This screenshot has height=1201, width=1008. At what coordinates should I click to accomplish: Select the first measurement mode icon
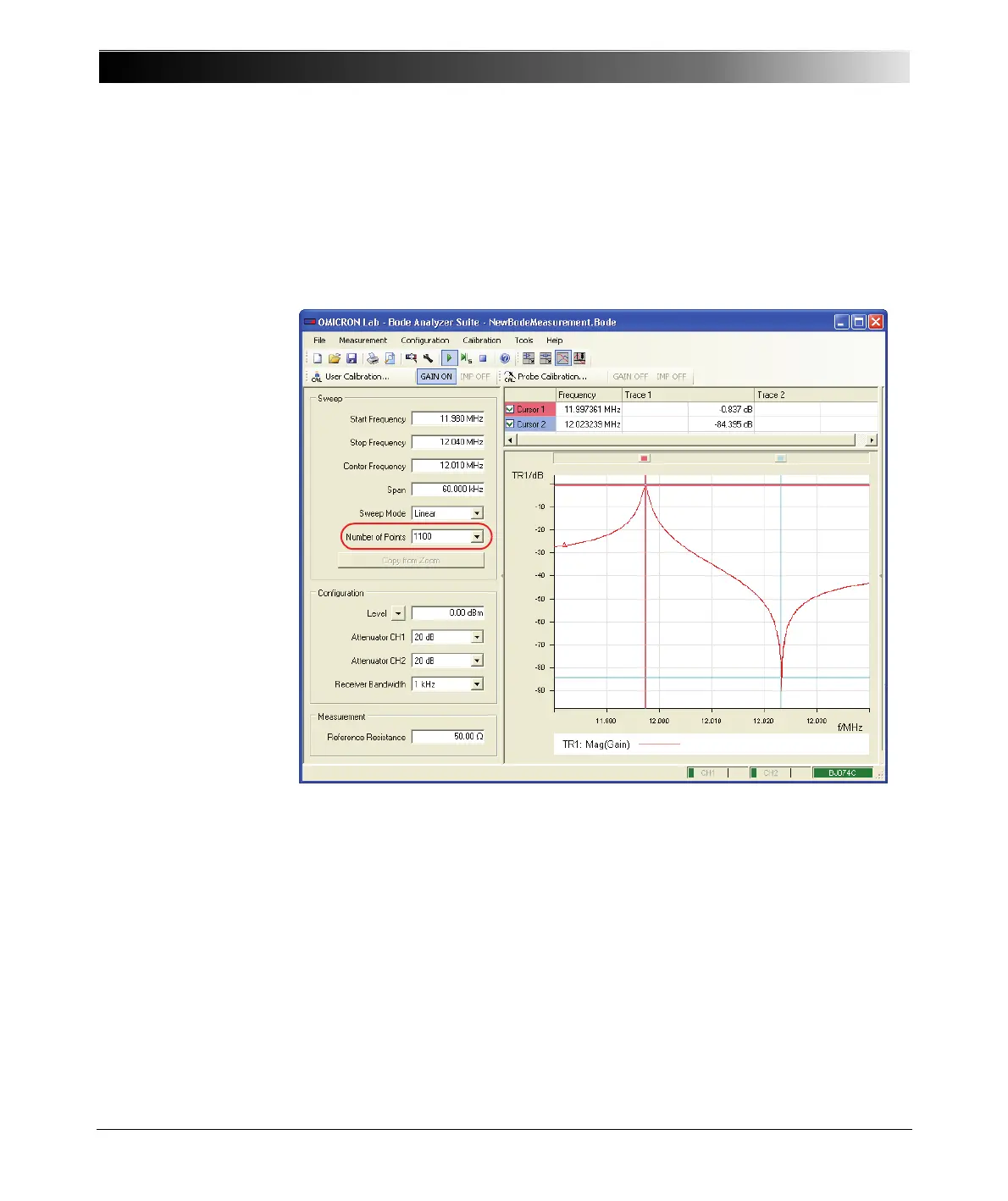tap(529, 358)
